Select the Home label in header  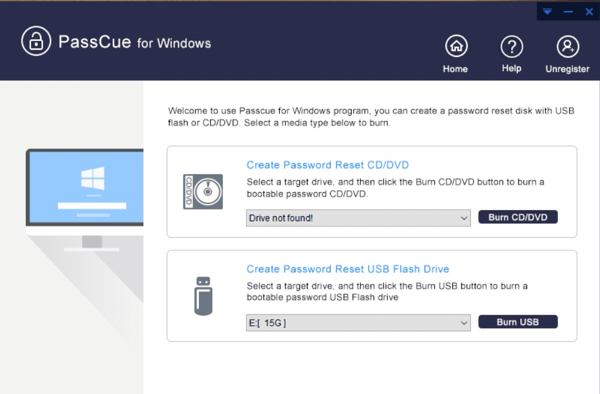pyautogui.click(x=455, y=69)
